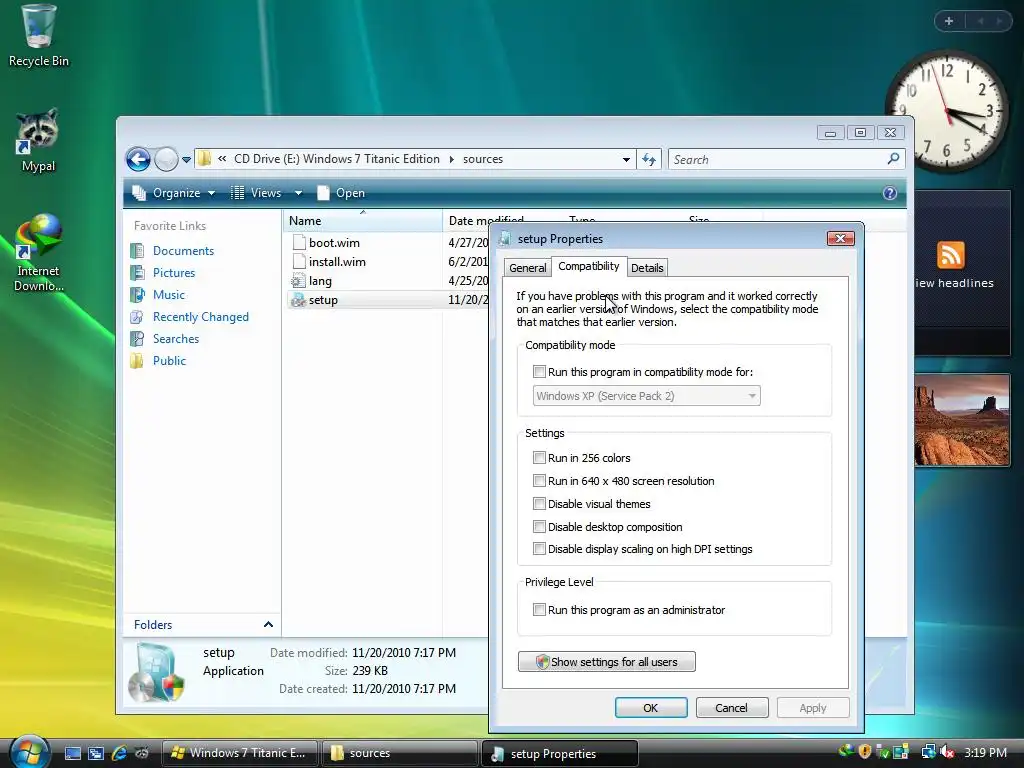Viewport: 1024px width, 768px height.
Task: Click breadcrumb arrow after Windows 7 Titanic Edition
Action: point(451,159)
